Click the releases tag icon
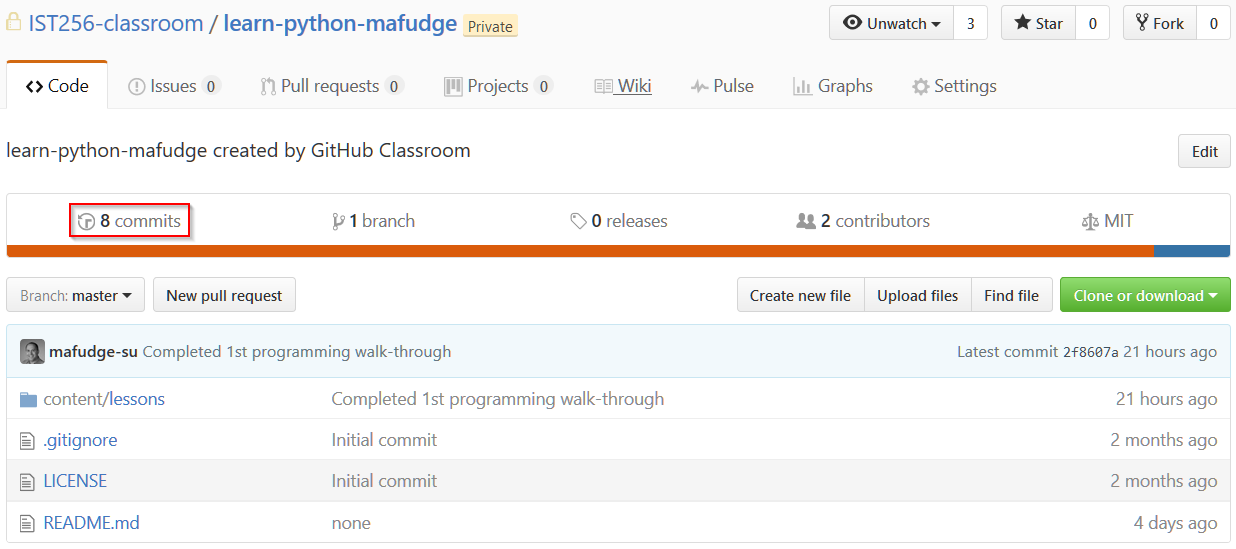 (578, 221)
